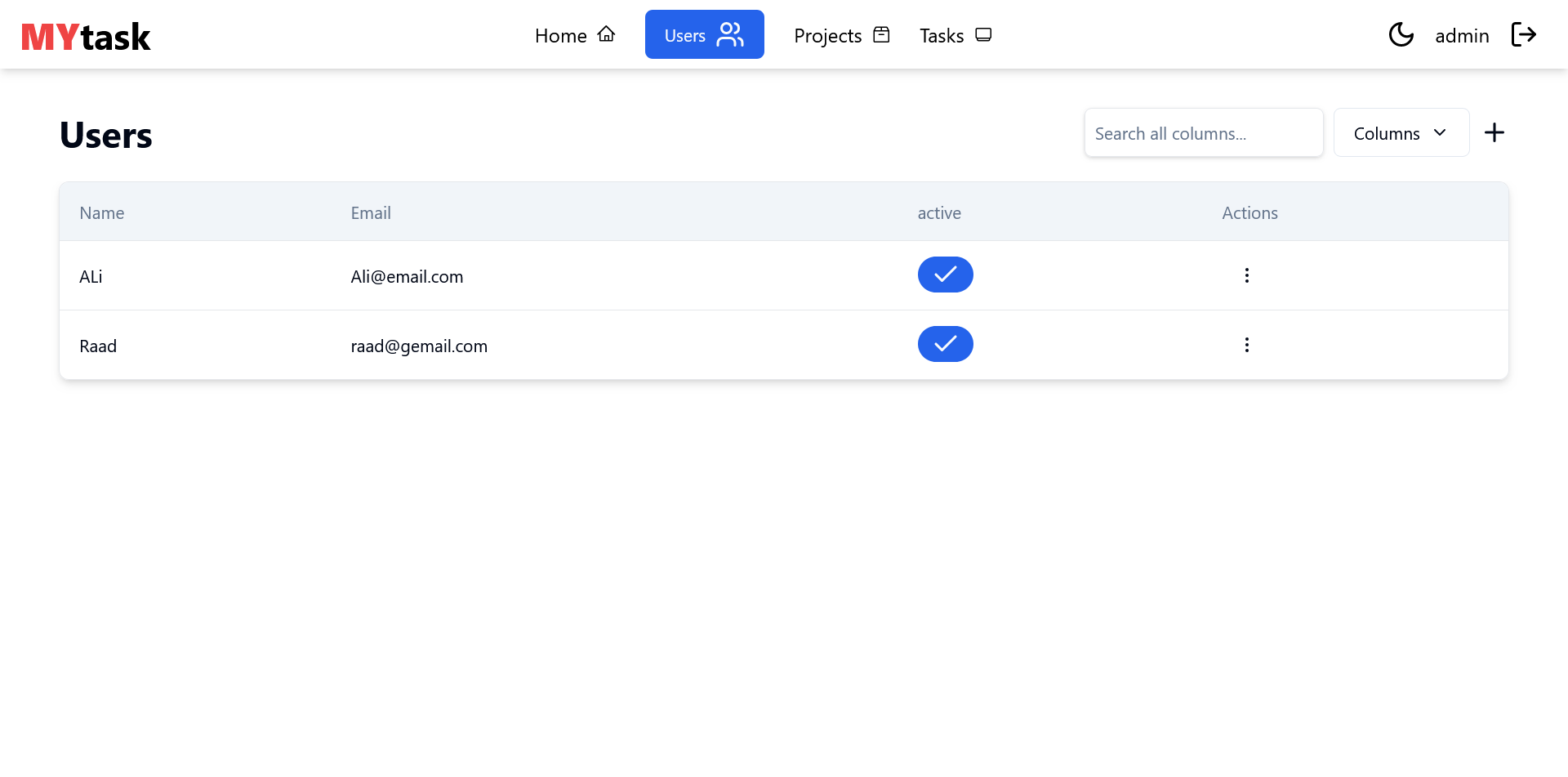The width and height of the screenshot is (1568, 777).
Task: Expand the Columns dropdown
Action: (x=1401, y=133)
